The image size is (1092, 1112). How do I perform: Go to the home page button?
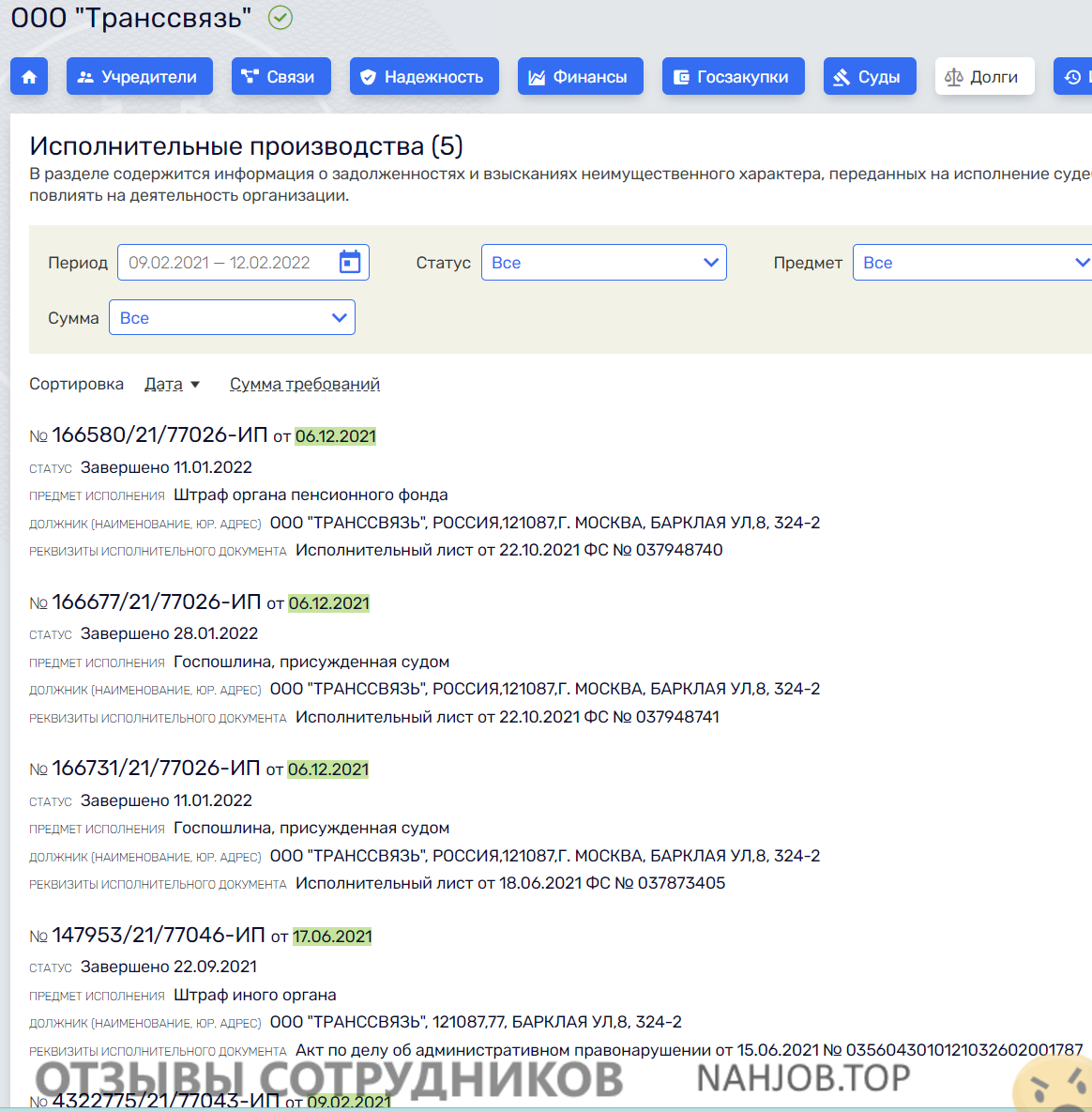pos(29,77)
